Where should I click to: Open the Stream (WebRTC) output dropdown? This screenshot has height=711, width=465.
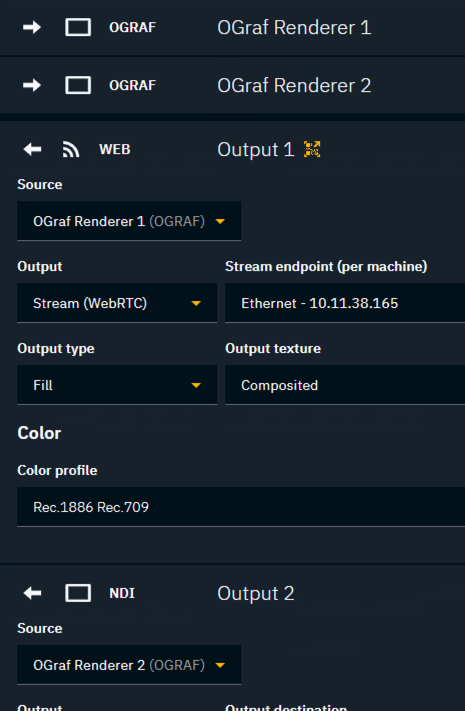[x=117, y=303]
